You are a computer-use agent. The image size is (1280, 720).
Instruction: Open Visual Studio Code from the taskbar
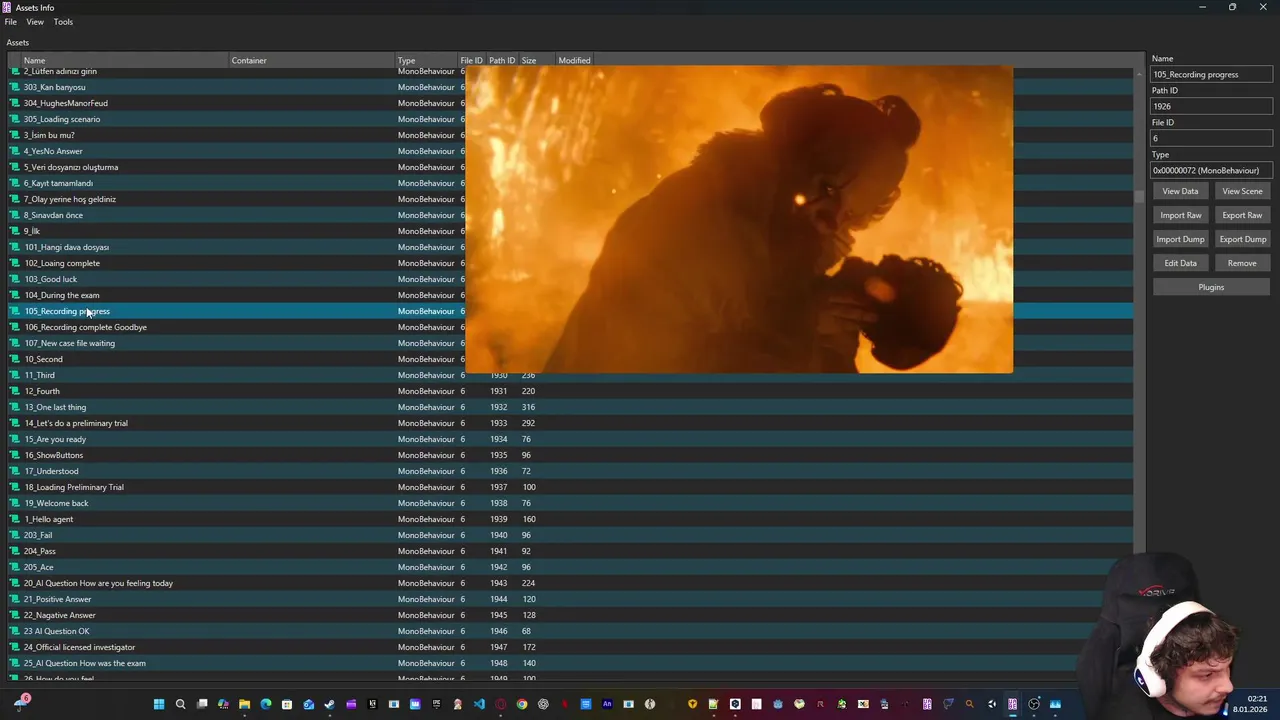click(479, 704)
